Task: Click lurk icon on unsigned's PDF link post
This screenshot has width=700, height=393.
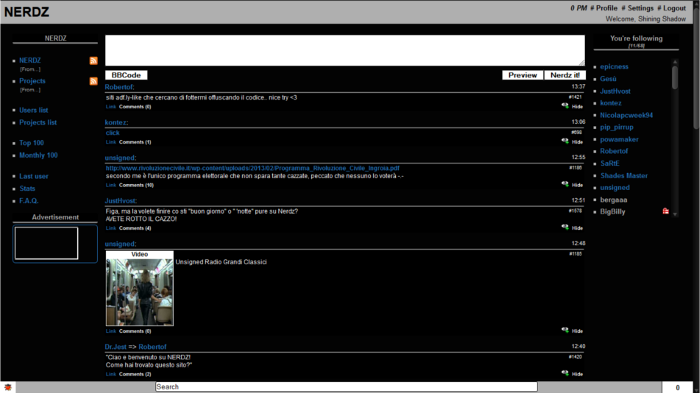Action: (x=565, y=184)
